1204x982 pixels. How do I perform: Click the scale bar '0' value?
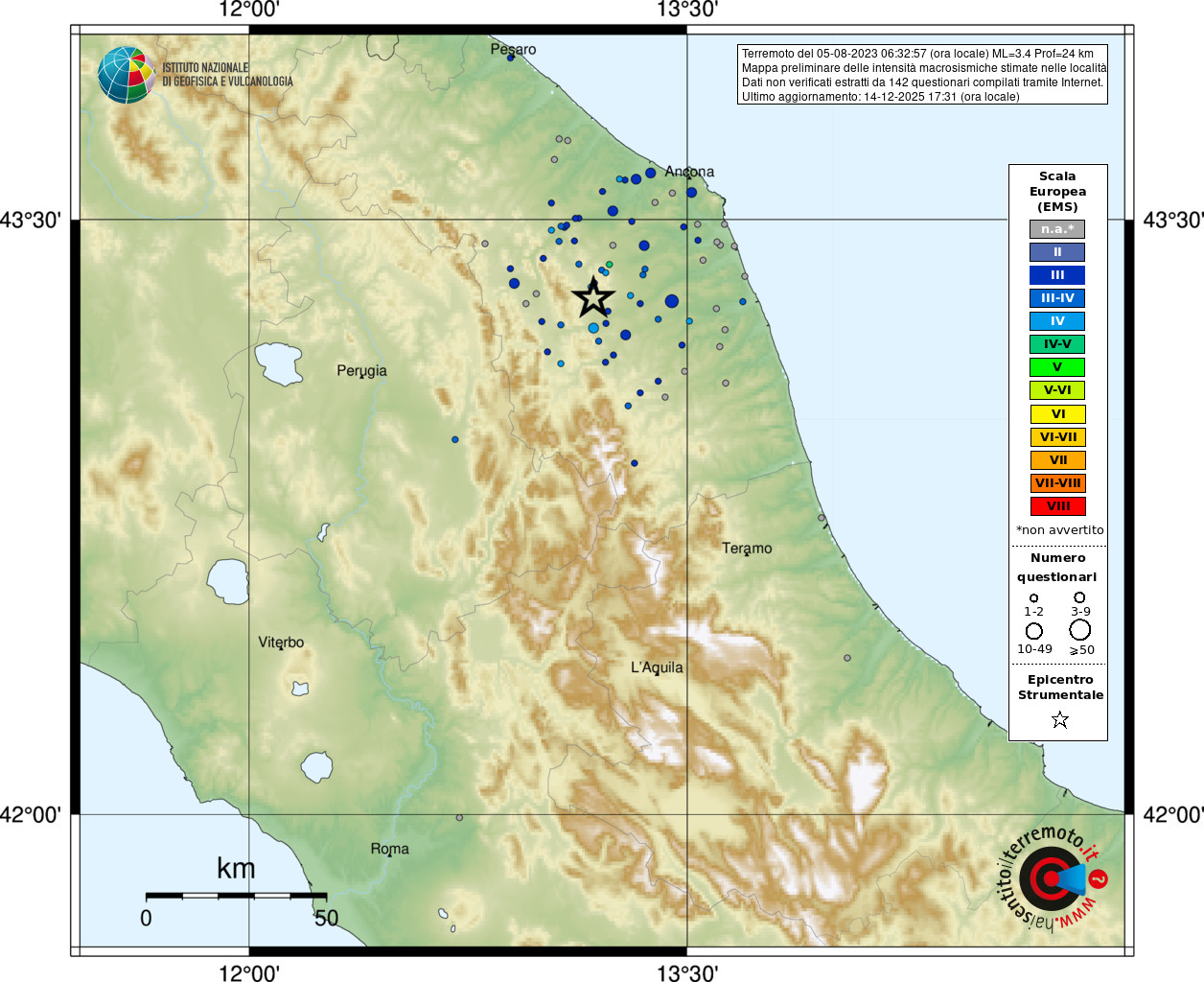tap(146, 918)
